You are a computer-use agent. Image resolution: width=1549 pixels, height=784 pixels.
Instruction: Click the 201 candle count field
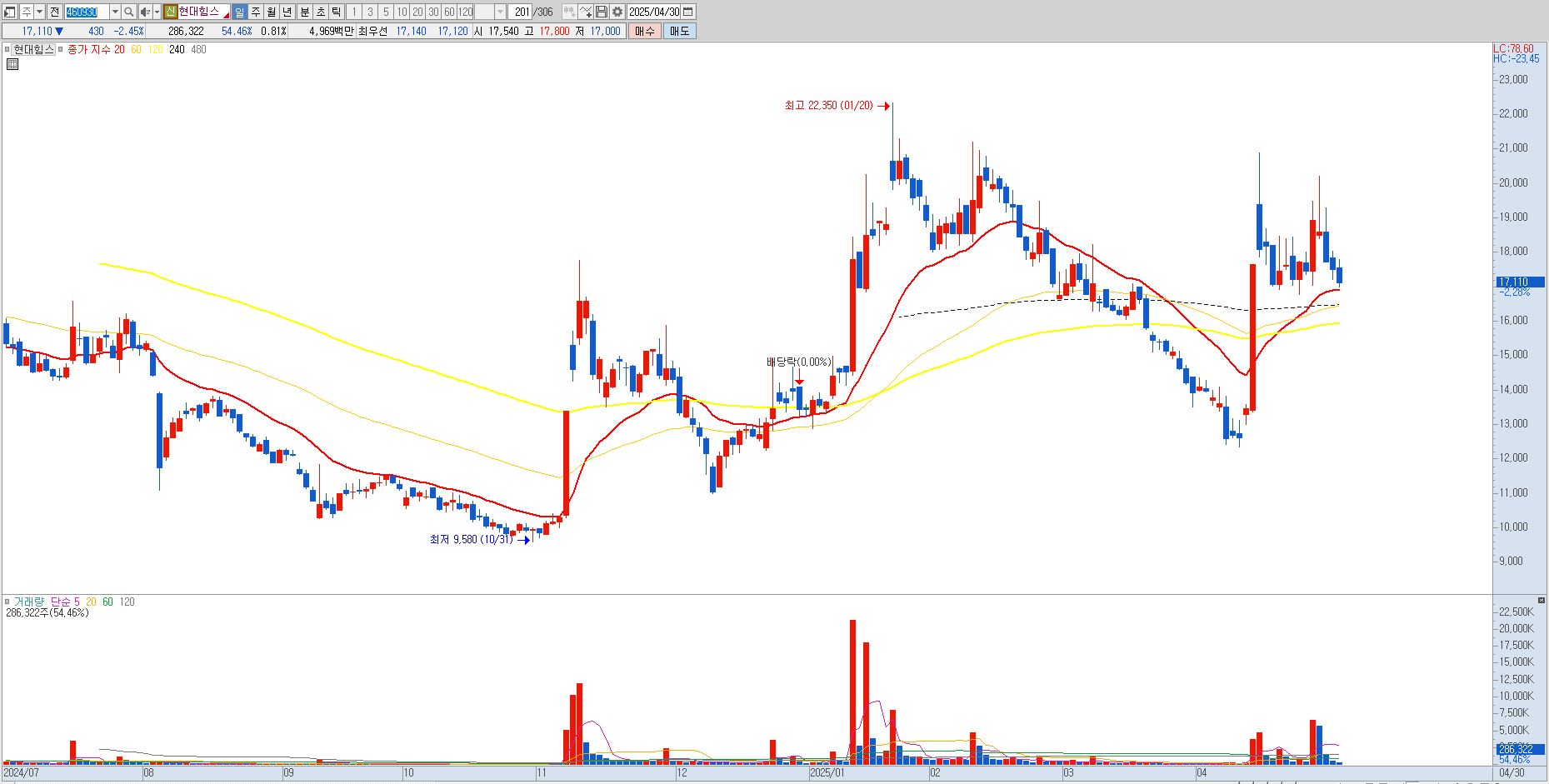click(519, 12)
